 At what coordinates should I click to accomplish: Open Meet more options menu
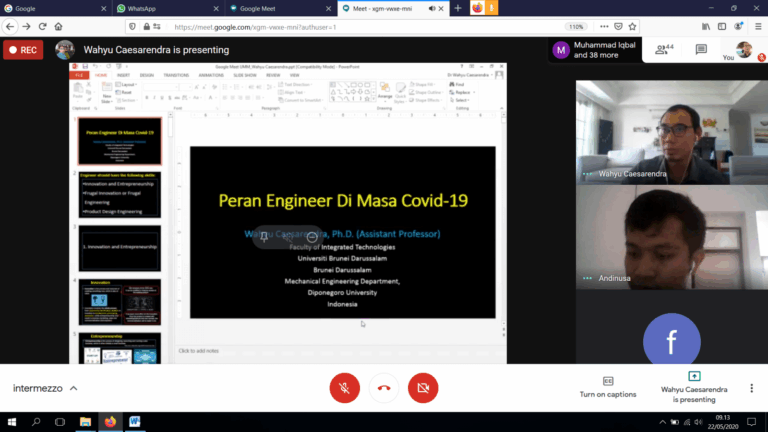tap(751, 388)
